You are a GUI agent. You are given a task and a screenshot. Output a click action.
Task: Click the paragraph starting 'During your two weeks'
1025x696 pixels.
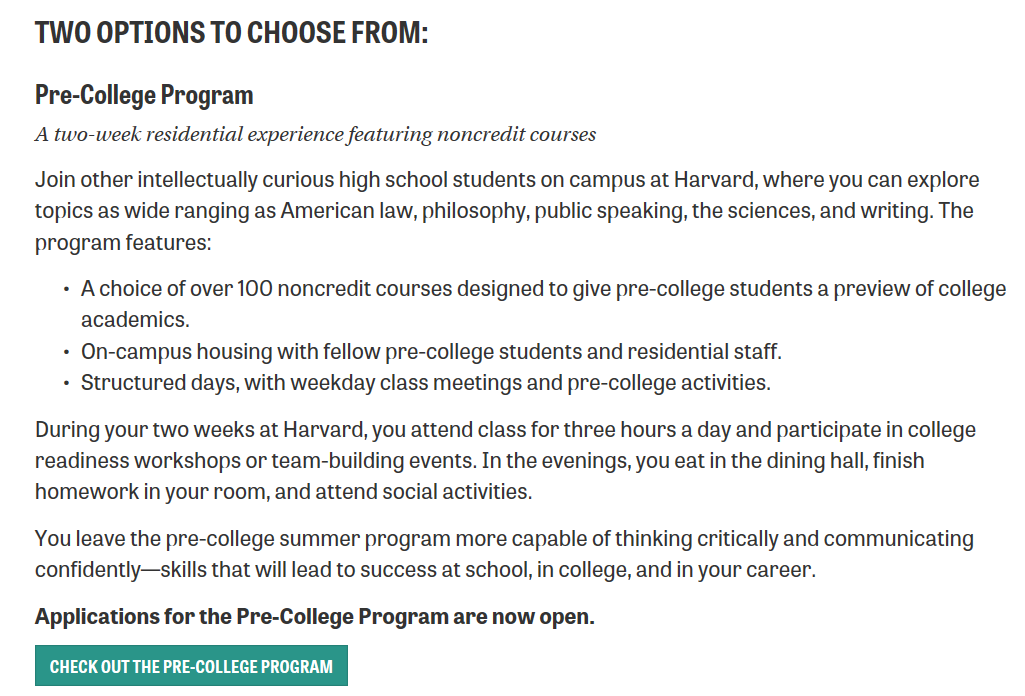tap(505, 460)
